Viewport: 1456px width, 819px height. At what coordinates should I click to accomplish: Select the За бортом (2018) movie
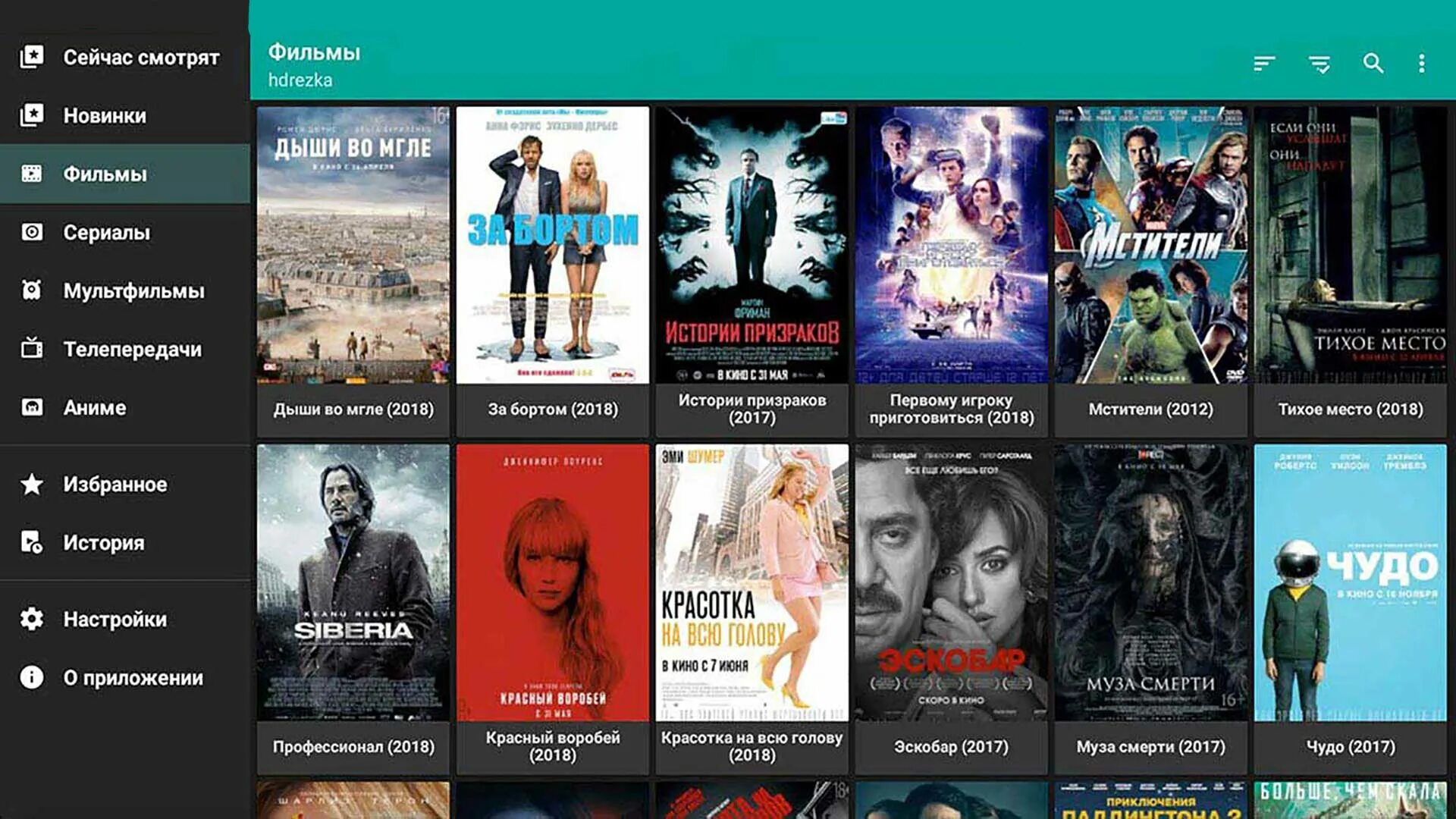[553, 244]
